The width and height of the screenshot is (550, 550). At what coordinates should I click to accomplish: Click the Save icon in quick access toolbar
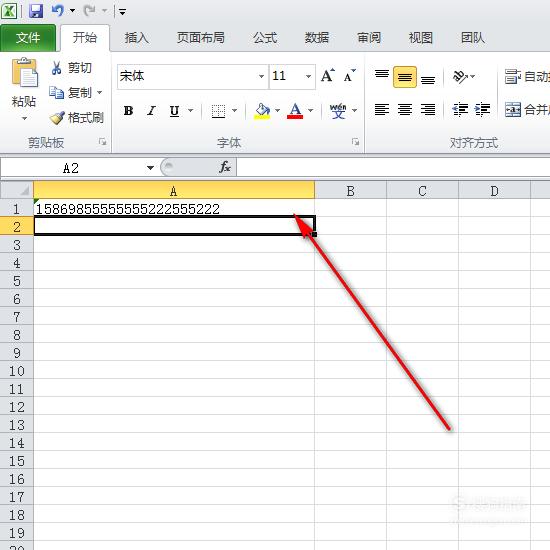click(36, 11)
